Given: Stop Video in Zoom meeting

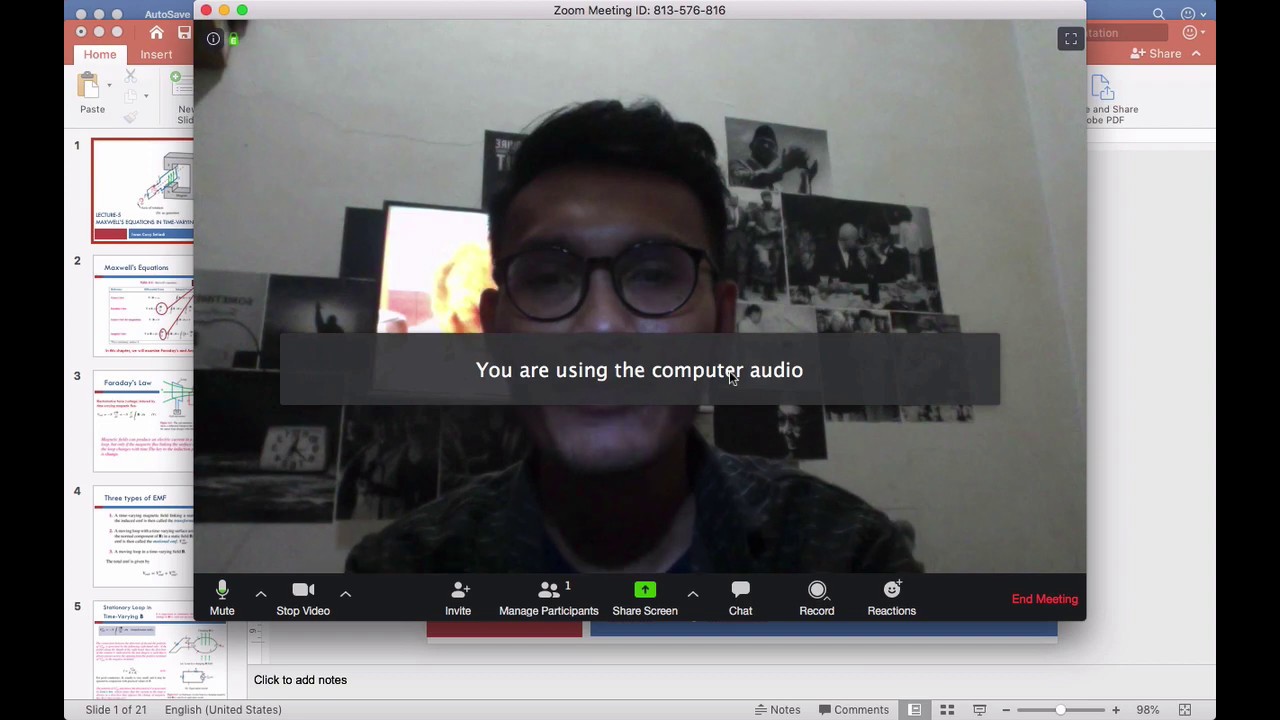Looking at the screenshot, I should coord(303,599).
